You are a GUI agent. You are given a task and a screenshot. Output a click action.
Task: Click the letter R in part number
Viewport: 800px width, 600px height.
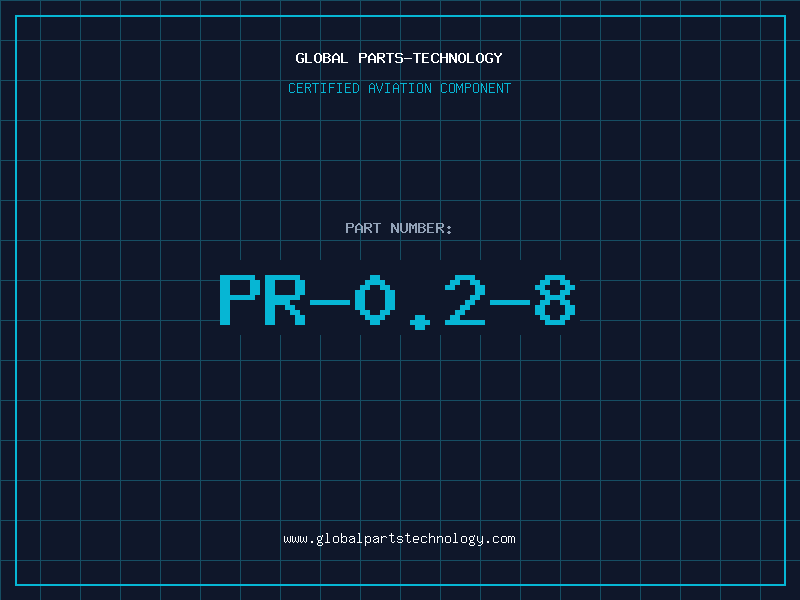click(285, 300)
